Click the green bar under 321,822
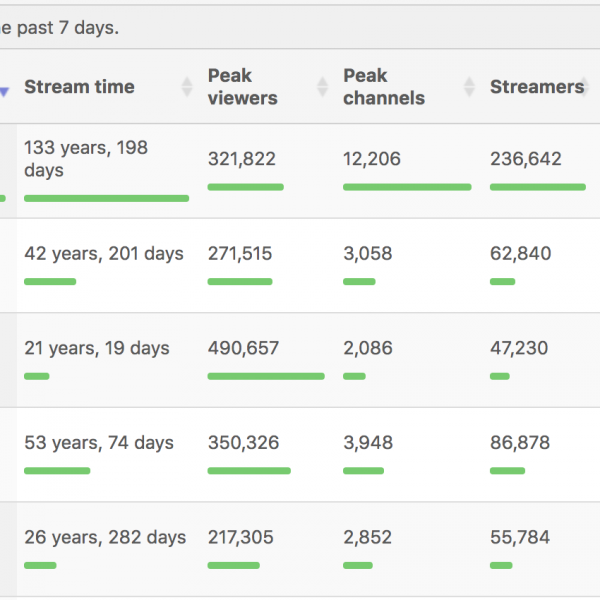600x600 pixels. tap(245, 187)
